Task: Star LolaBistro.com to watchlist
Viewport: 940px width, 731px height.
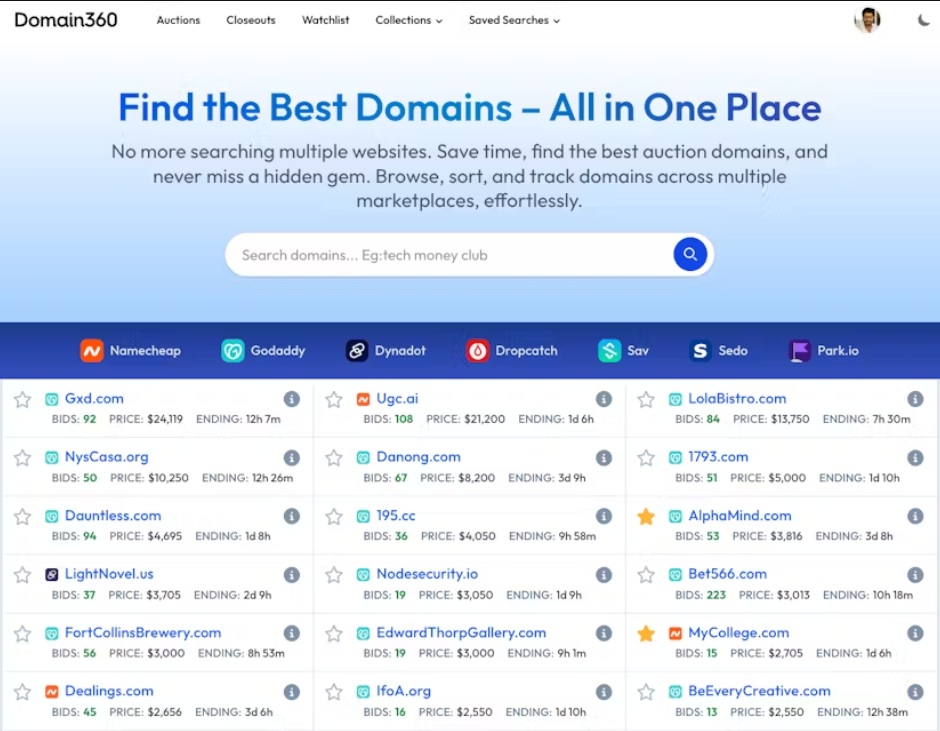Action: 646,399
